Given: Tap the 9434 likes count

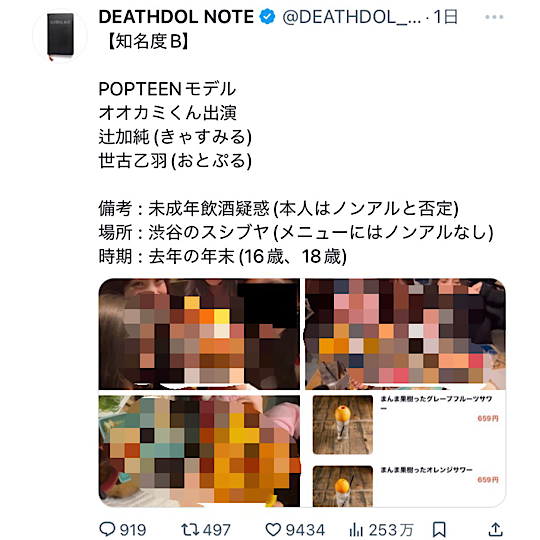Looking at the screenshot, I should pos(305,530).
